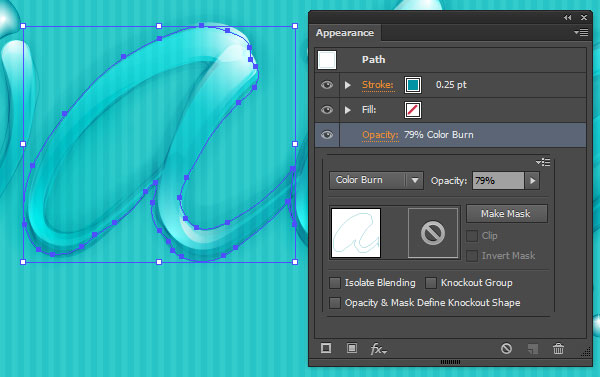Open the Color Burn blending mode dropdown
Screen dimensions: 600x377
click(376, 180)
